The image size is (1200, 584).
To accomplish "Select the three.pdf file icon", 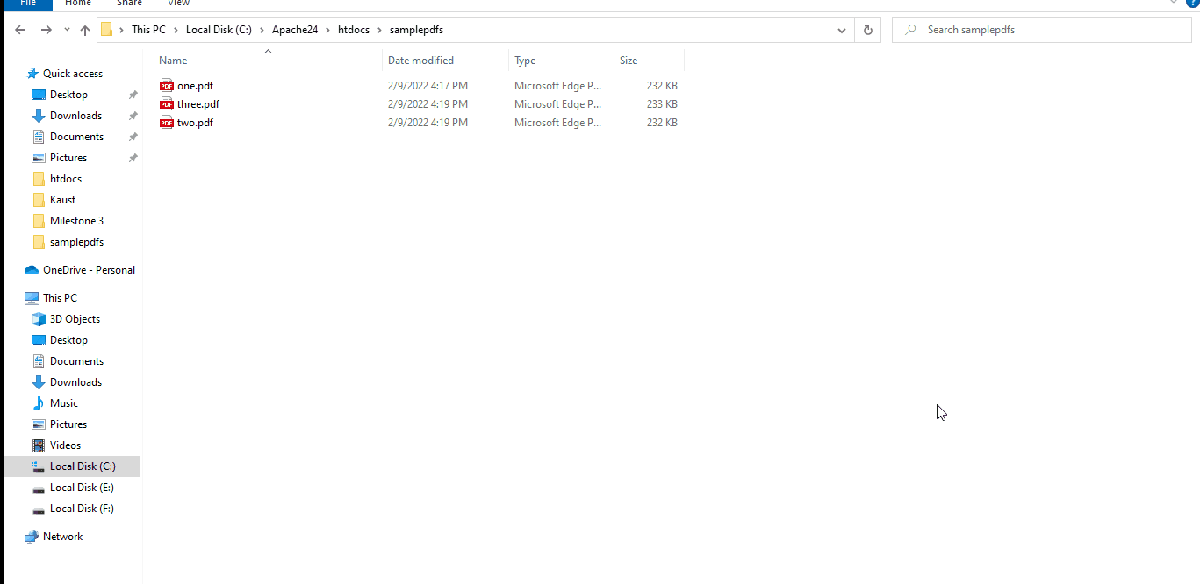I will (x=167, y=104).
